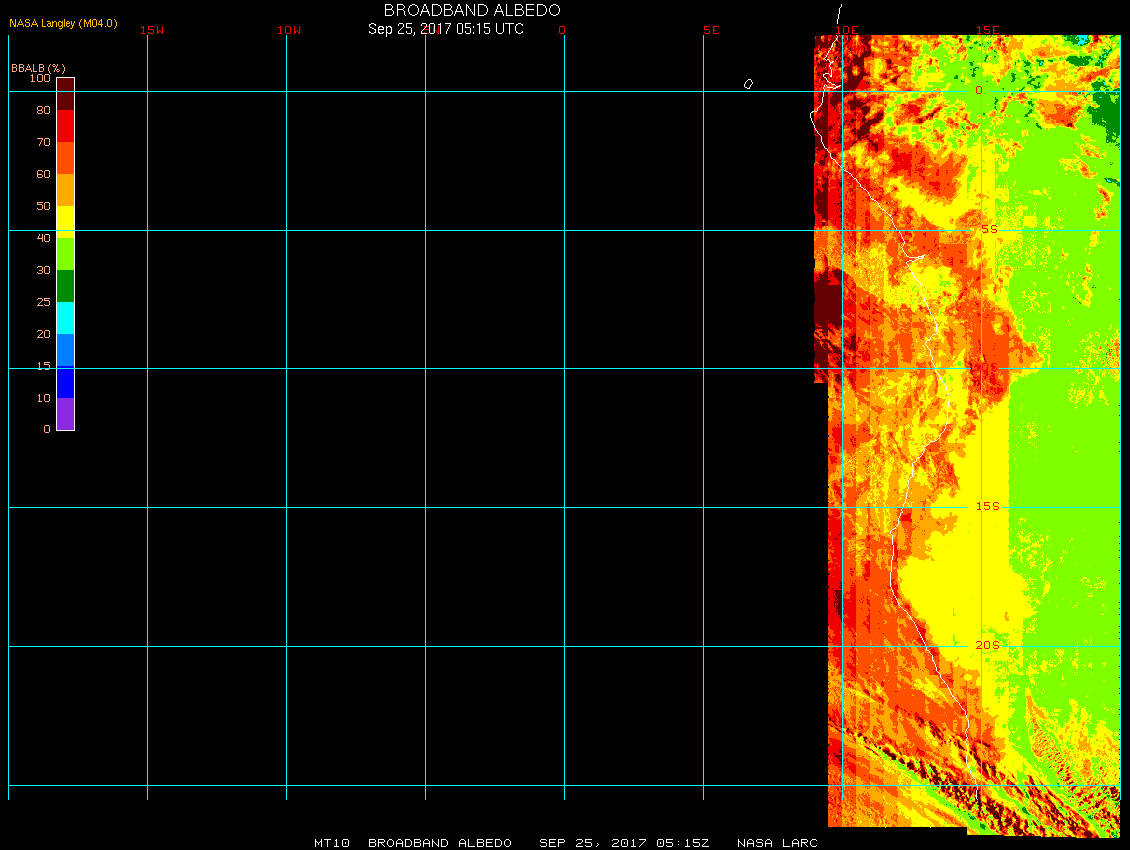Click the small island outline over the ocean
Viewport: 1130px width, 850px height.
click(x=748, y=84)
